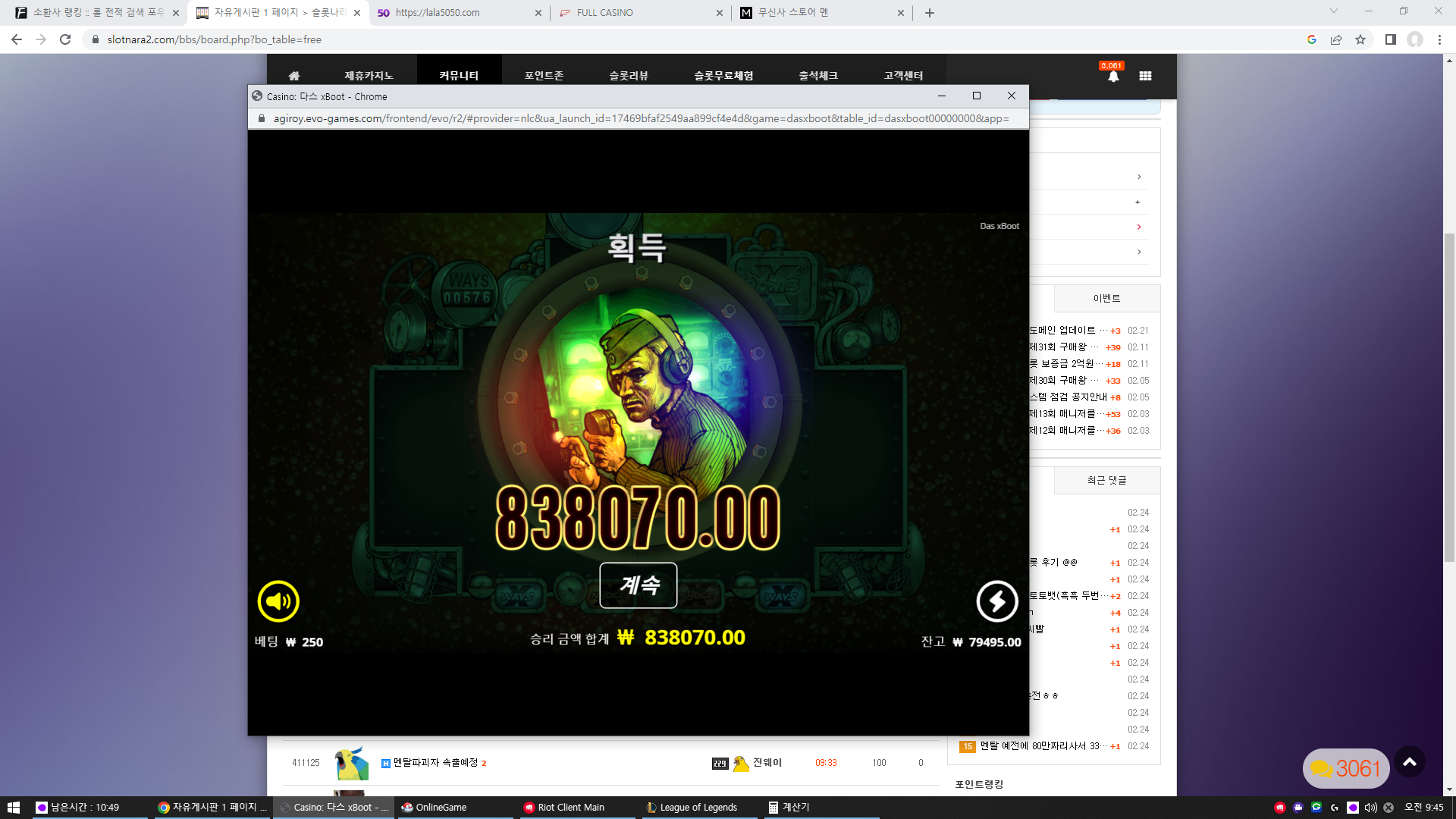Open 남은시간 taskbar item
1456x819 pixels.
click(x=89, y=808)
